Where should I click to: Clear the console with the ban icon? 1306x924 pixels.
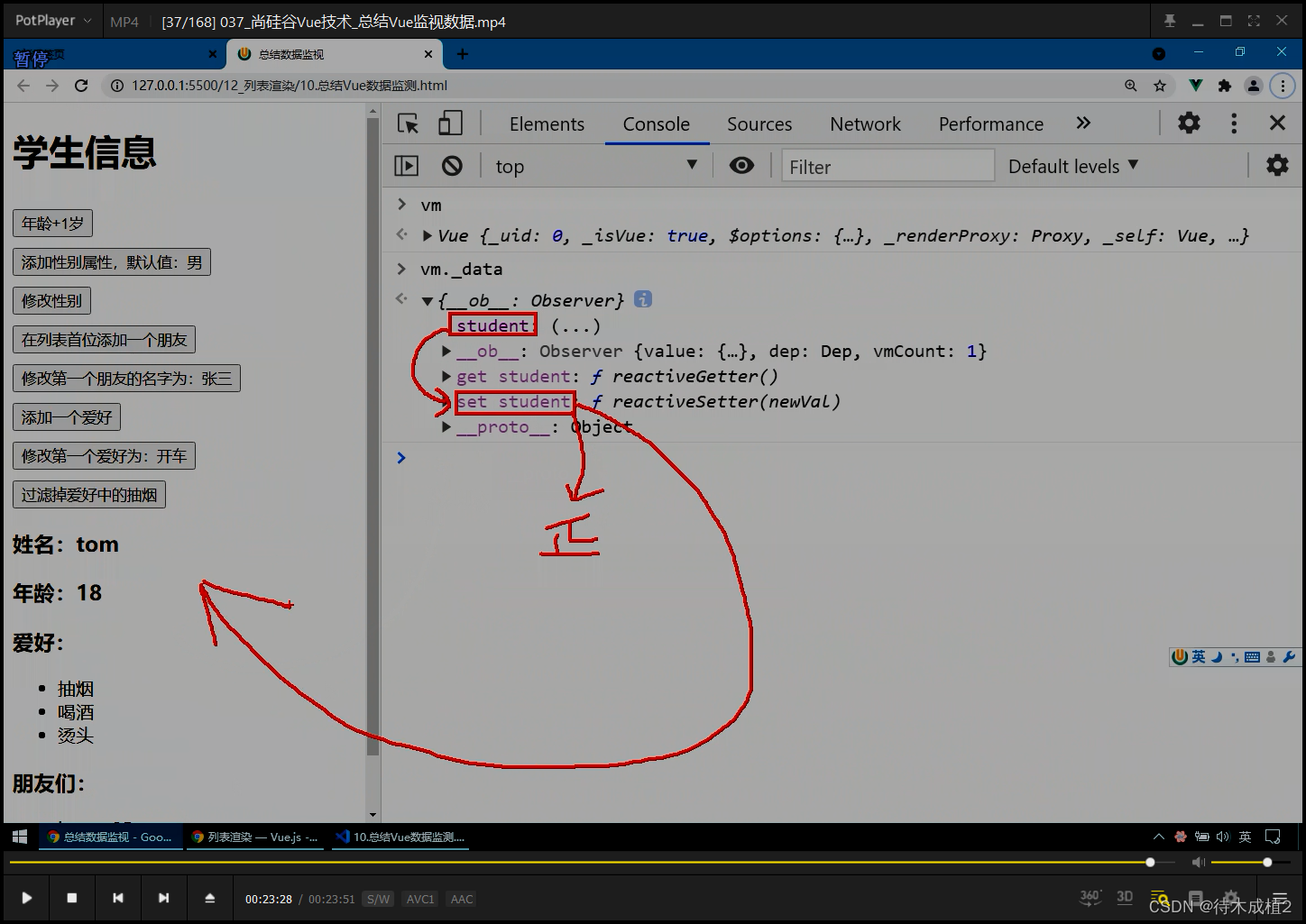pyautogui.click(x=452, y=166)
